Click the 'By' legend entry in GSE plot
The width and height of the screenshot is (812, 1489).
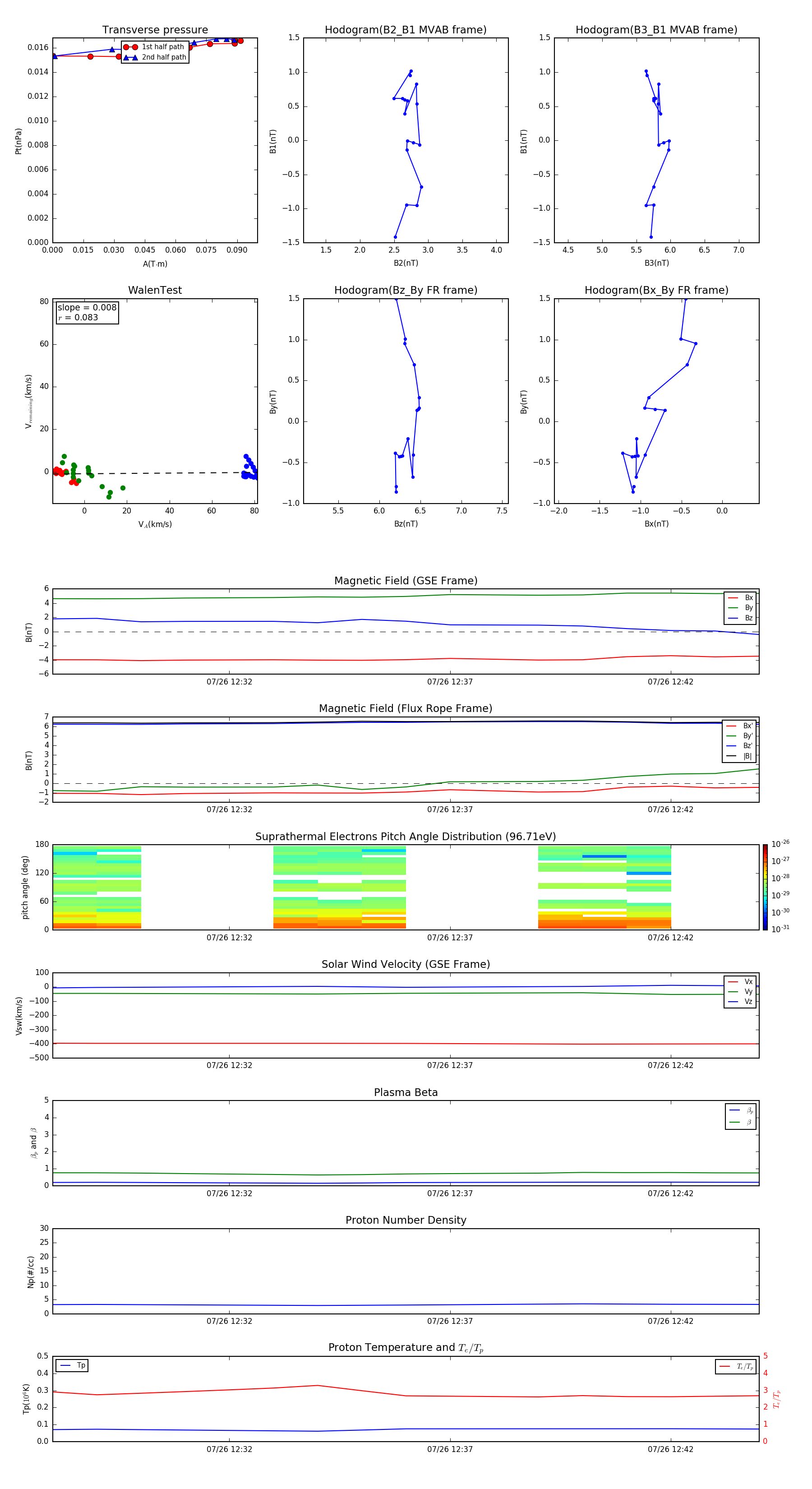coord(740,607)
